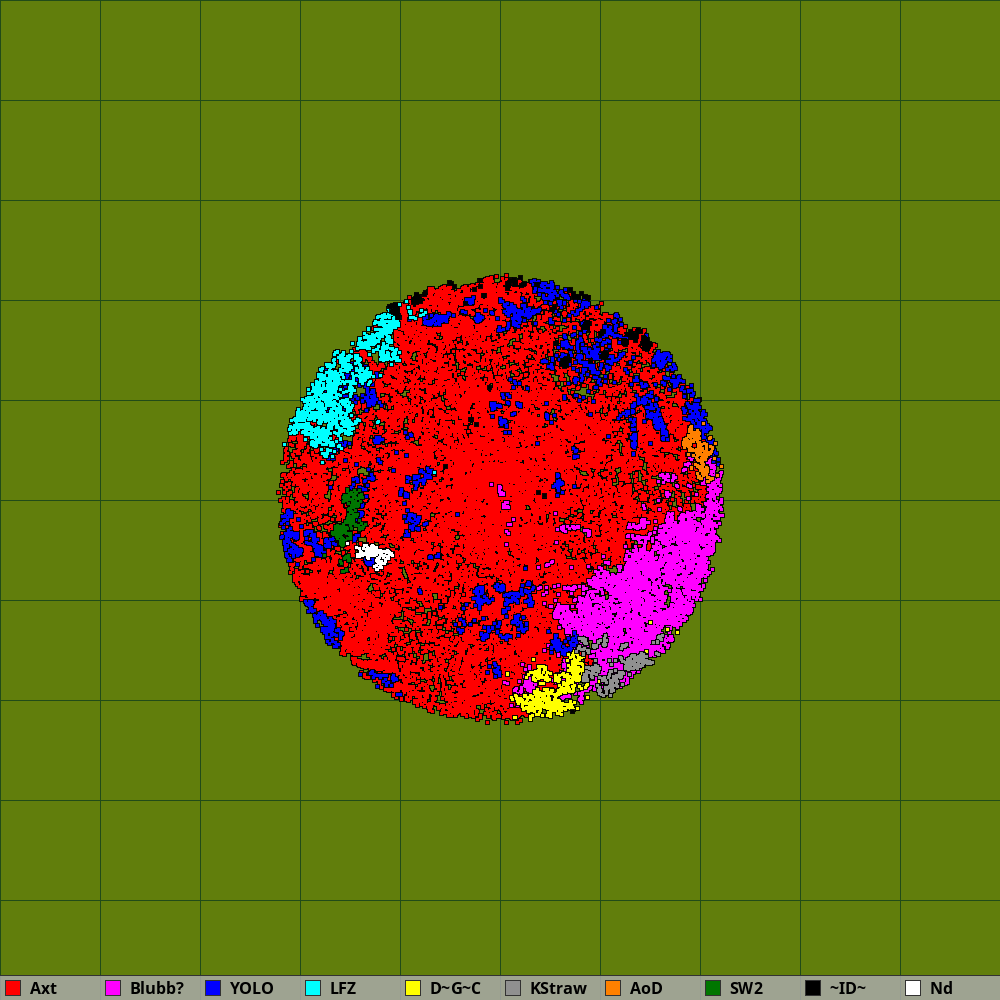
Task: Select the '~ID~' legend label
Action: [848, 988]
